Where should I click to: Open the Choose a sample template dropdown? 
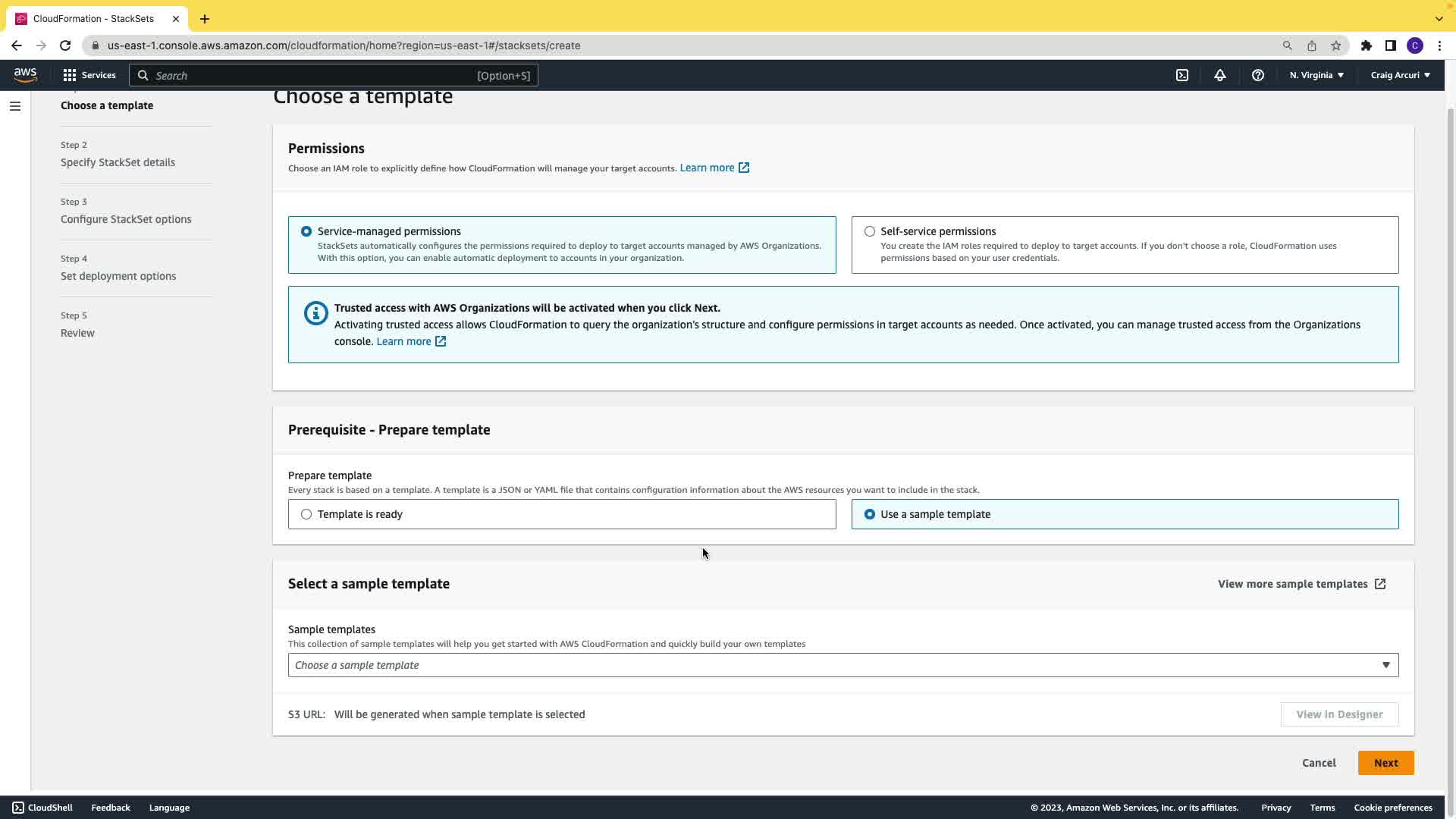843,665
